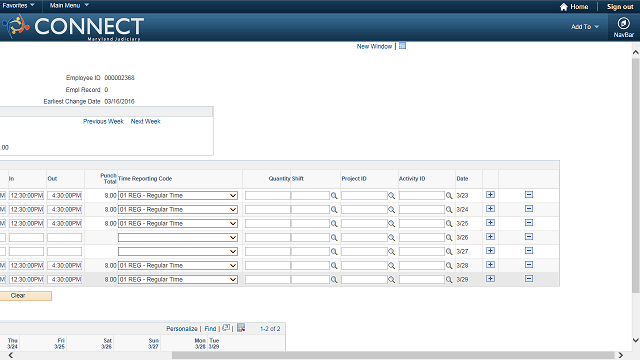
Task: Add a row after the 3/23 entry
Action: coord(490,195)
